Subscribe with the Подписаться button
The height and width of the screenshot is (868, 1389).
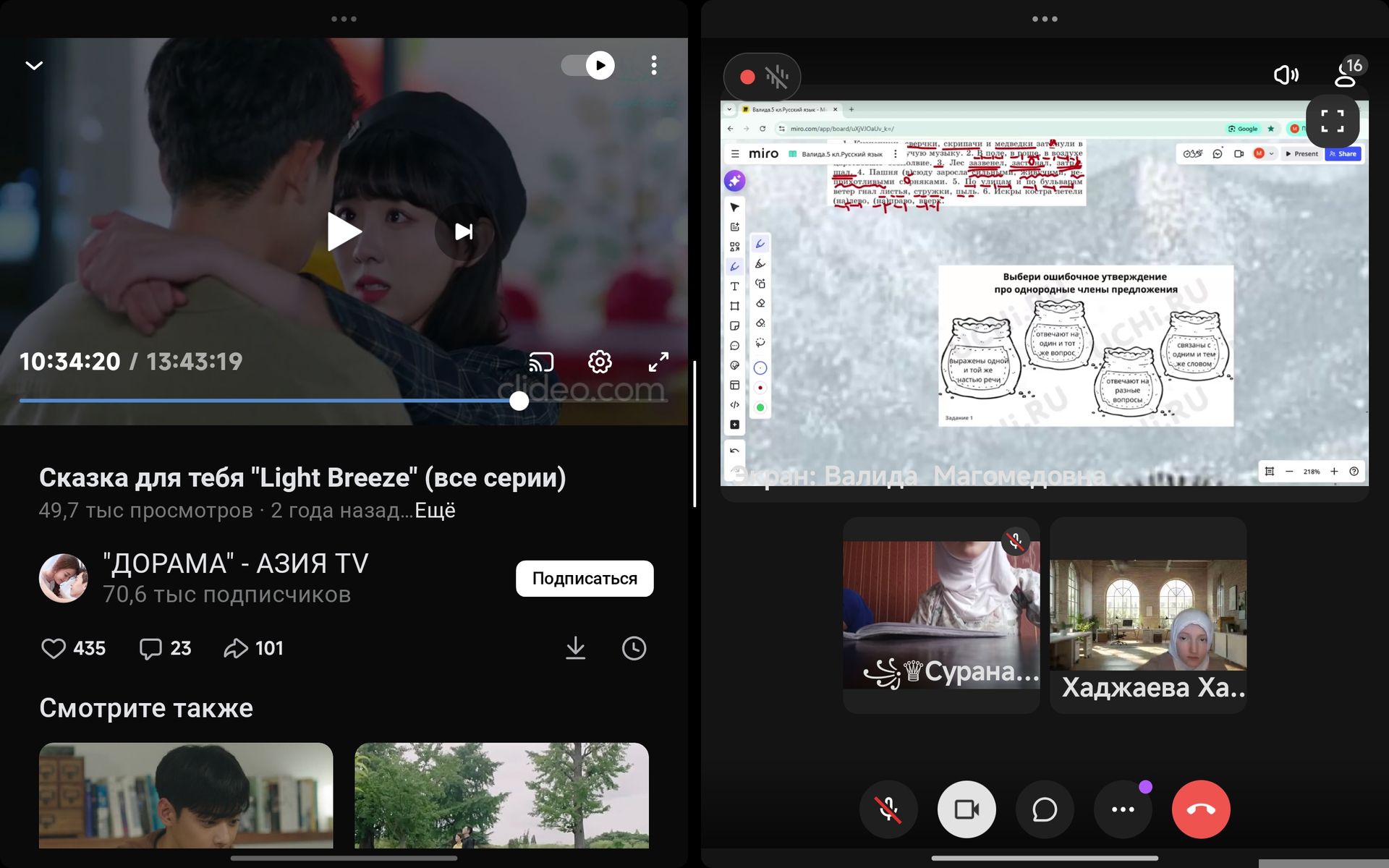point(585,579)
